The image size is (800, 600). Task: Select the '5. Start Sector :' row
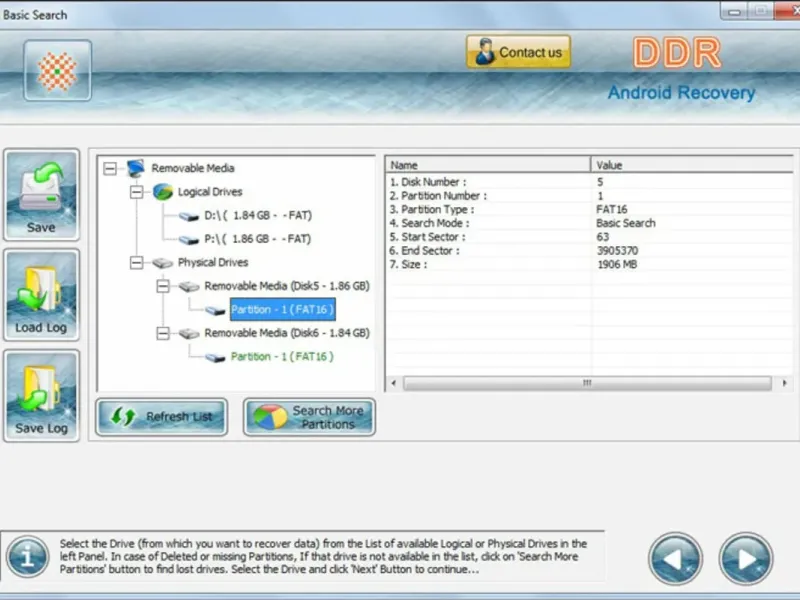click(589, 237)
